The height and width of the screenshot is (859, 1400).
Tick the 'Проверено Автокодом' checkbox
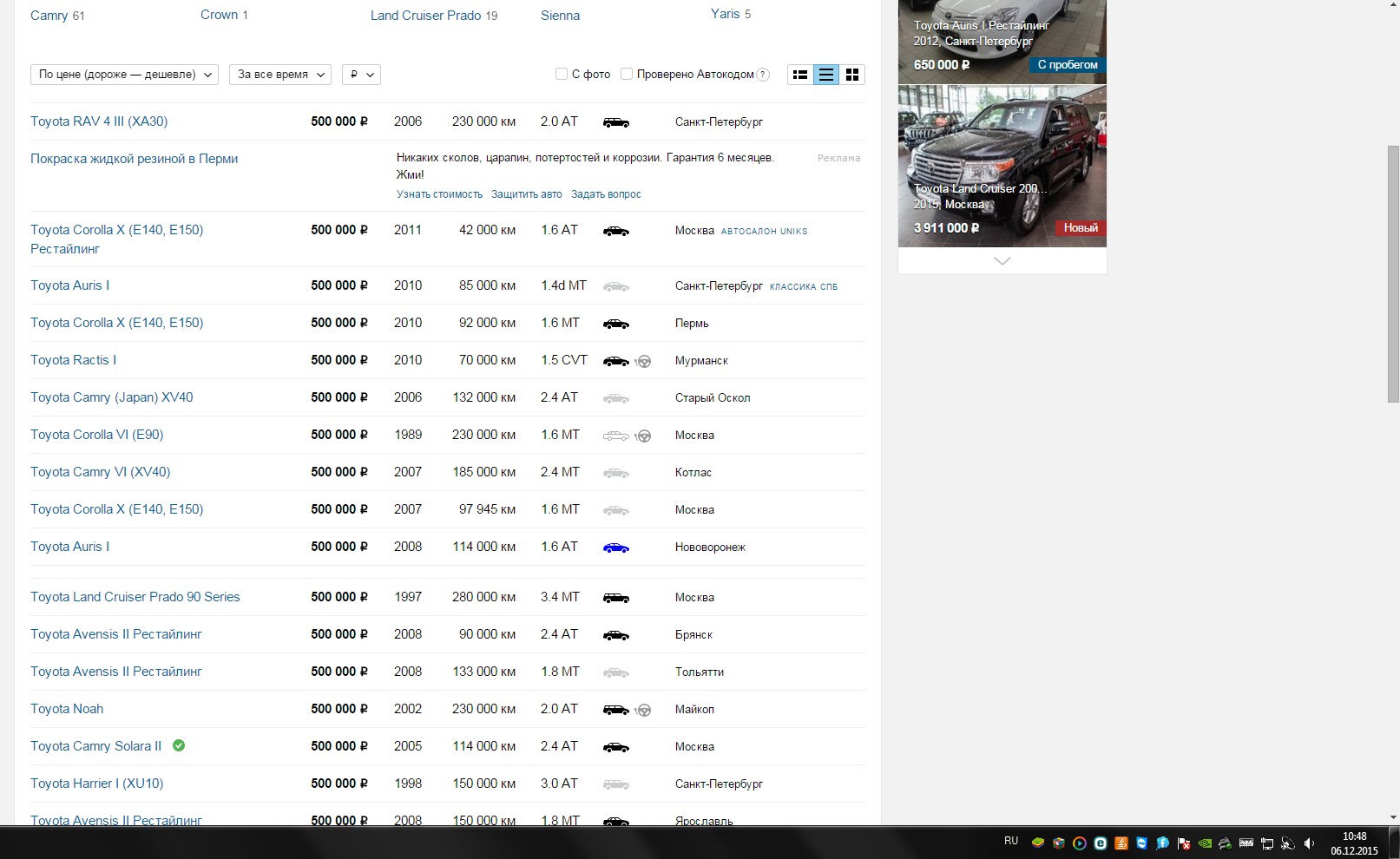pos(627,75)
